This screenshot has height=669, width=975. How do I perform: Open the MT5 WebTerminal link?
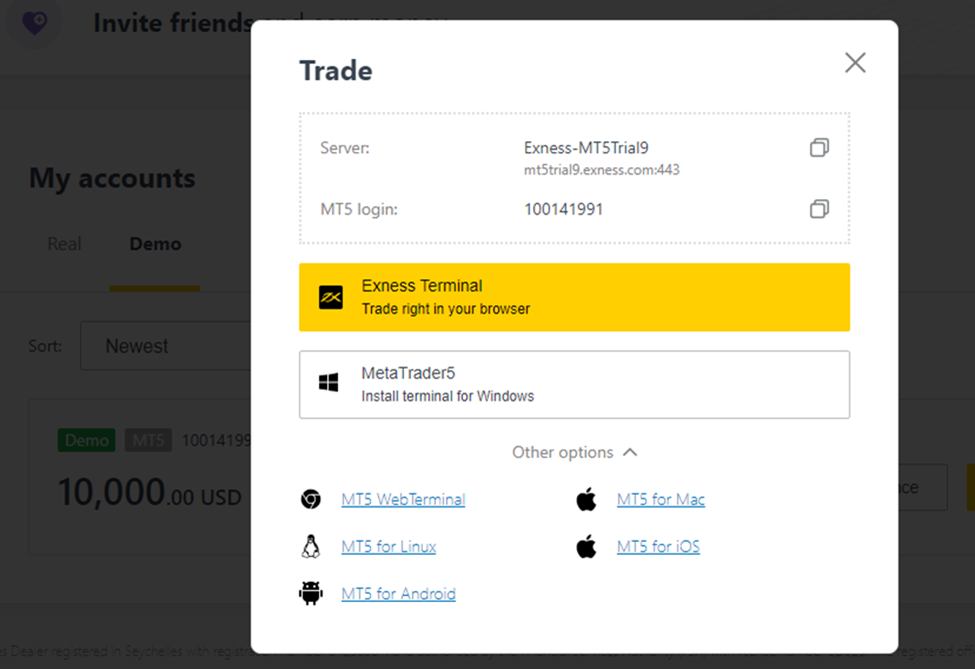(403, 499)
